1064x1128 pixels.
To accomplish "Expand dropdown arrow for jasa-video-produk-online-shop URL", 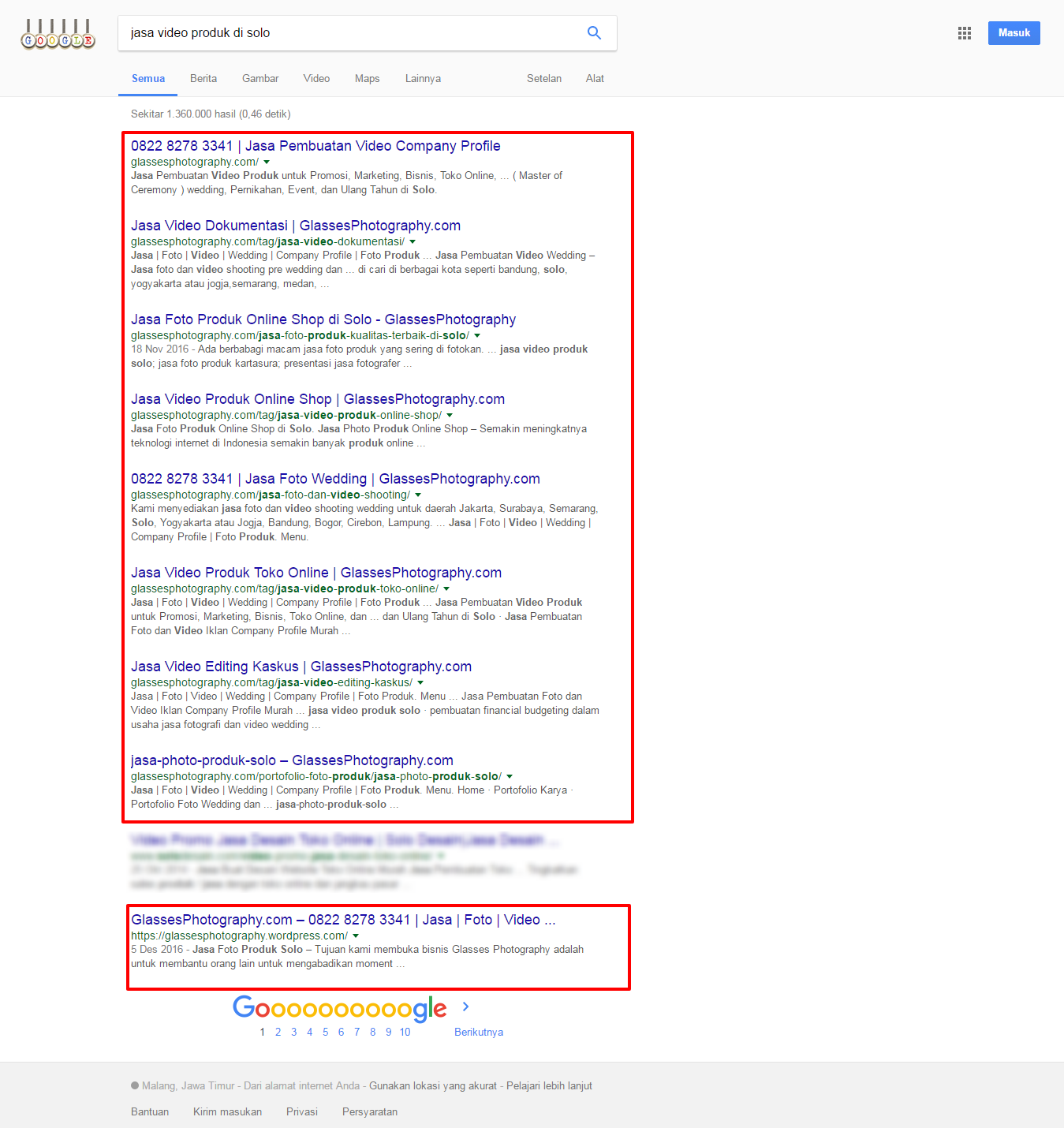I will pyautogui.click(x=450, y=416).
